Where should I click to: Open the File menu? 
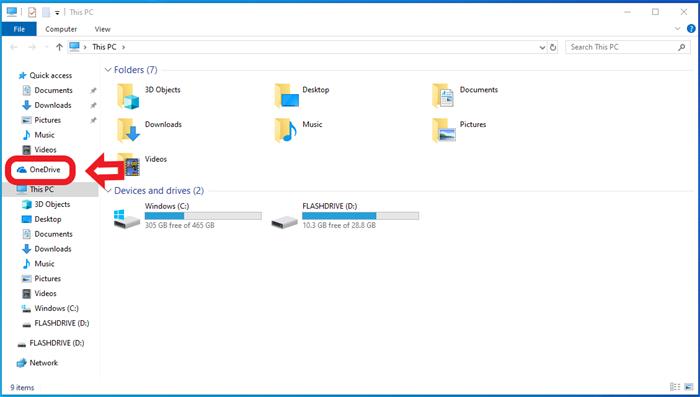tap(19, 29)
